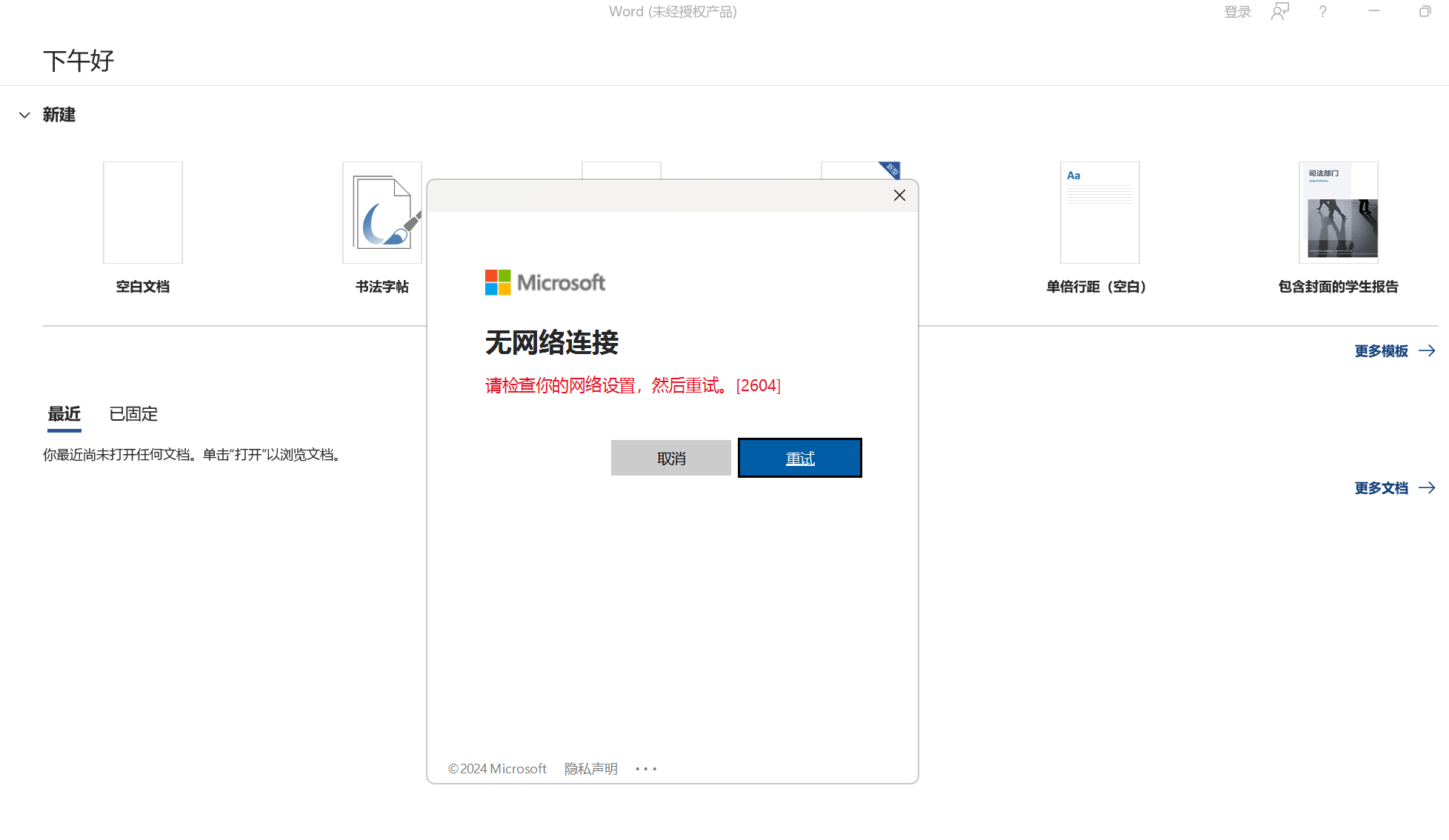Image resolution: width=1449 pixels, height=840 pixels.
Task: Open the 书法字帖 calligraphy template
Action: [x=382, y=213]
